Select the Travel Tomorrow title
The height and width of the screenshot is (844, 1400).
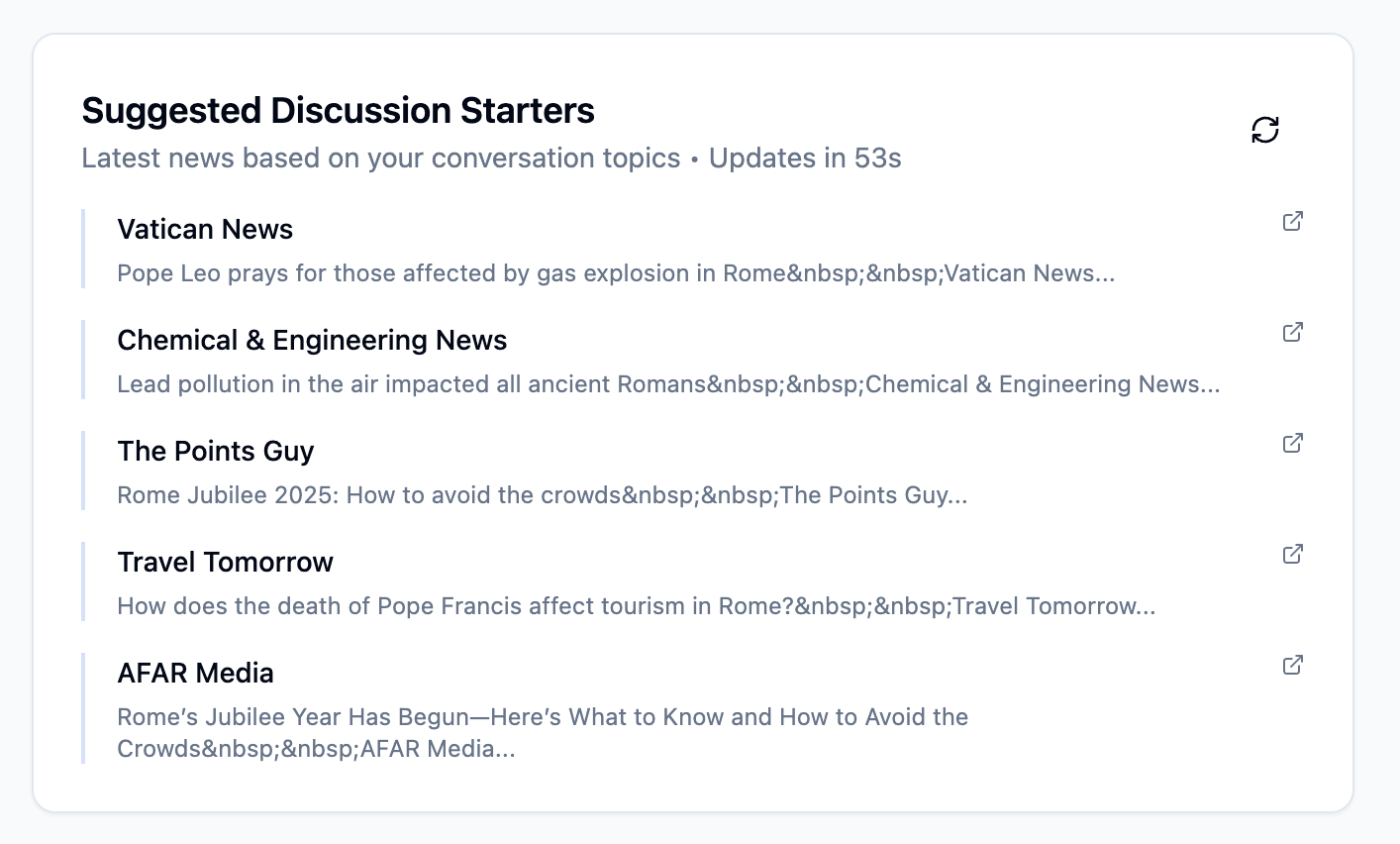[226, 562]
